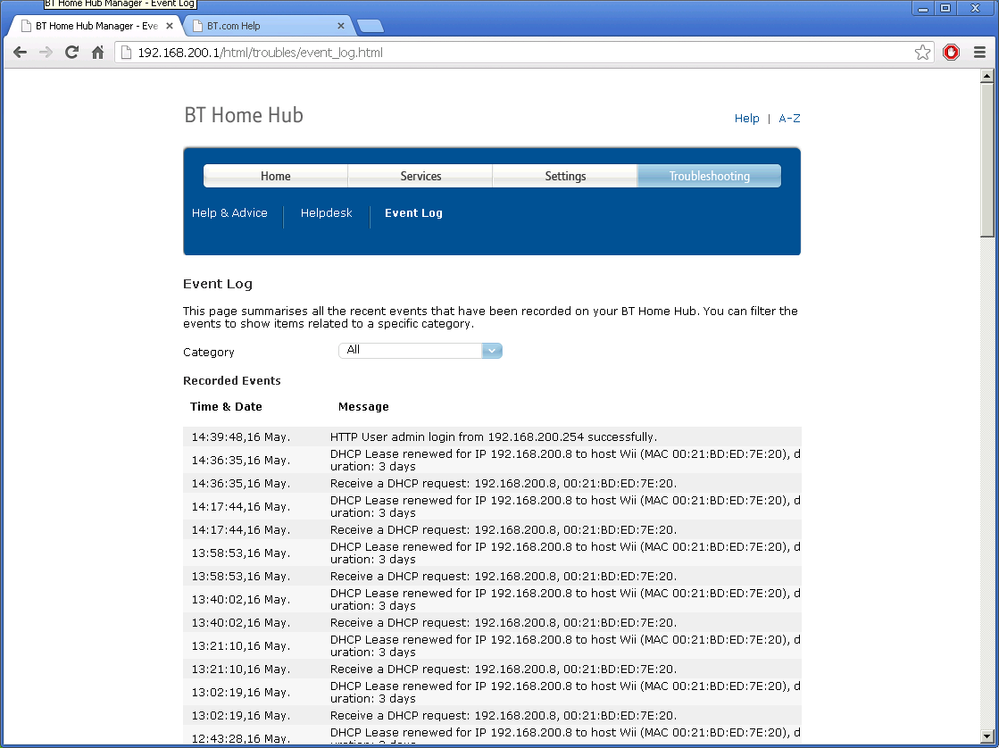The image size is (999, 748).
Task: Click the A-Z link at top right
Action: (789, 119)
